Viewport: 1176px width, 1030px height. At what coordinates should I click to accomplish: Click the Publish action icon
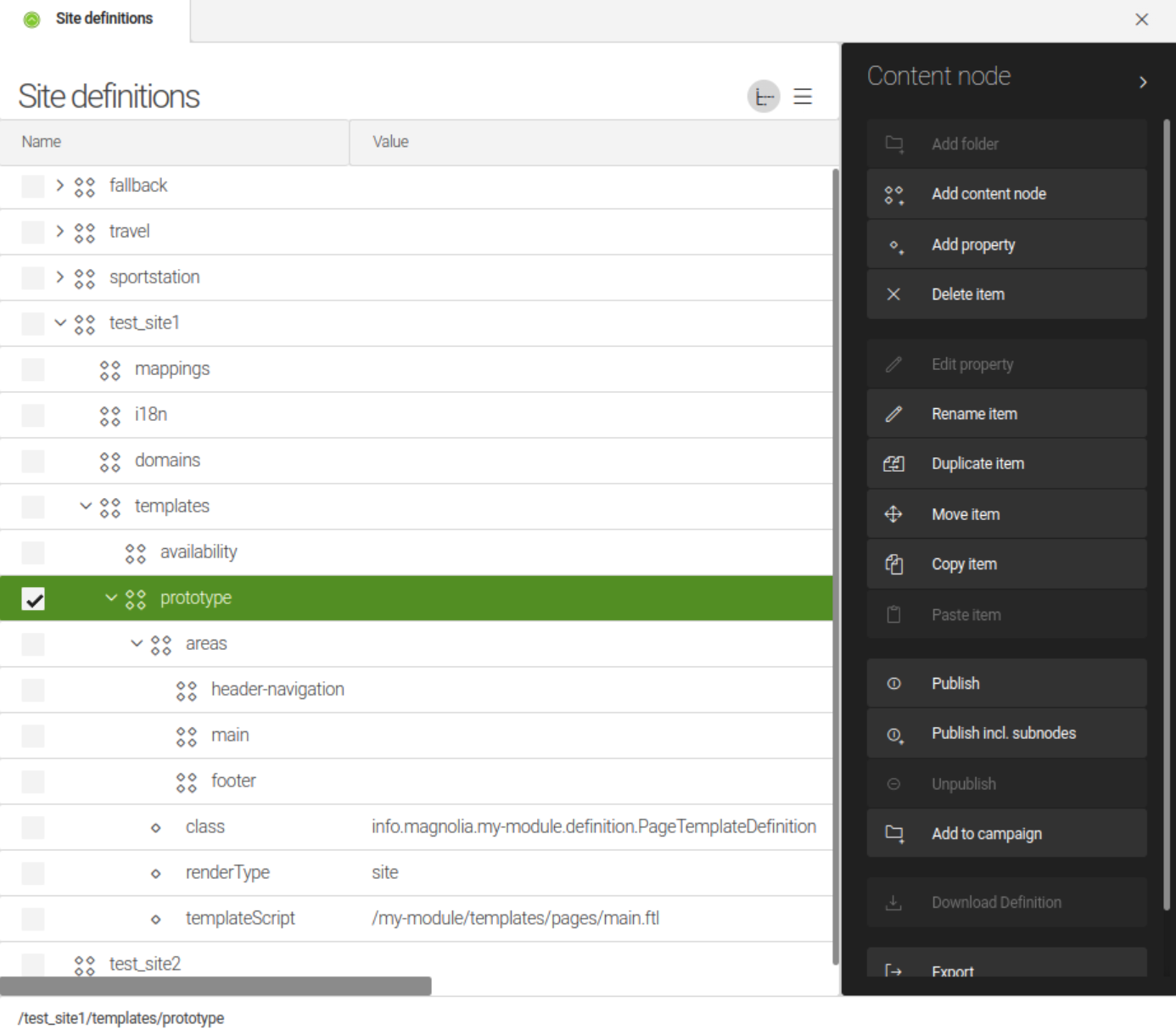tap(893, 683)
